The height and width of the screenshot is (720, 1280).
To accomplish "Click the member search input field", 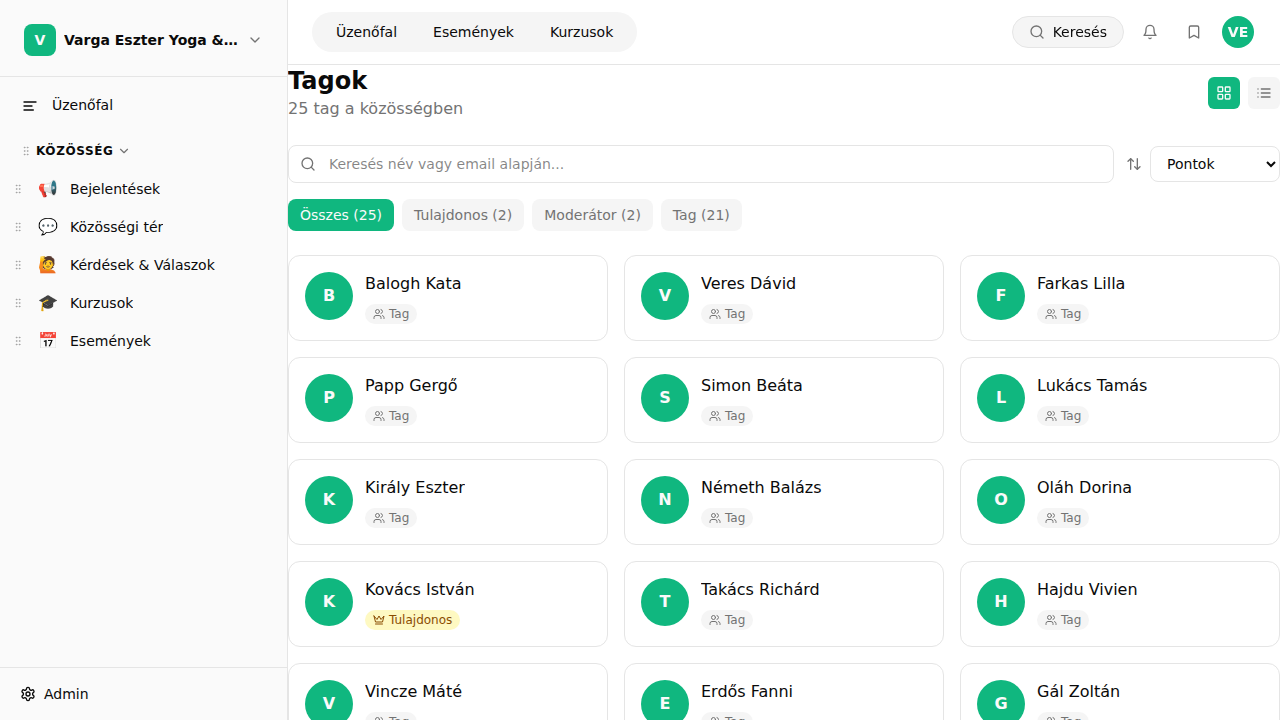I will click(700, 163).
